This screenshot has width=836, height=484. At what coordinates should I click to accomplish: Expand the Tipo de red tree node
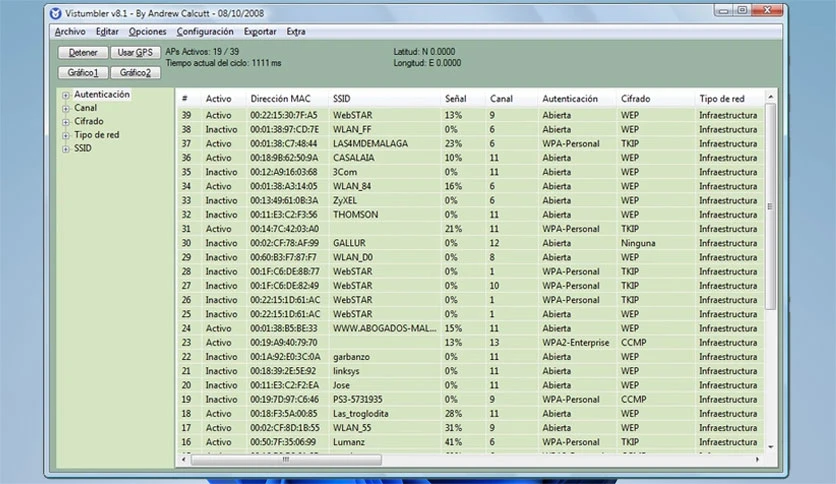click(66, 135)
